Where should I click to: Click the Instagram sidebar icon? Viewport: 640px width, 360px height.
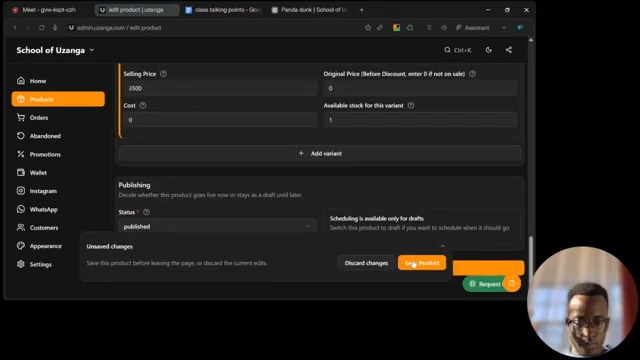pyautogui.click(x=21, y=191)
